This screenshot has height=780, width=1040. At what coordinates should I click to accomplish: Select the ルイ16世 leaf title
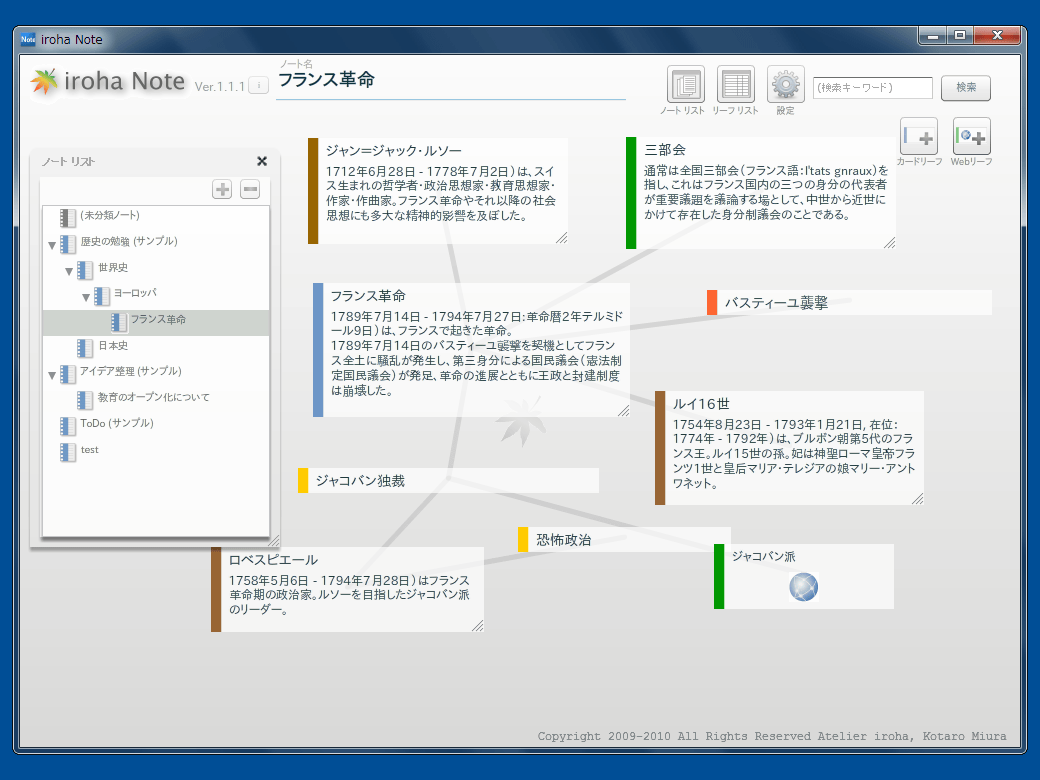coord(701,404)
